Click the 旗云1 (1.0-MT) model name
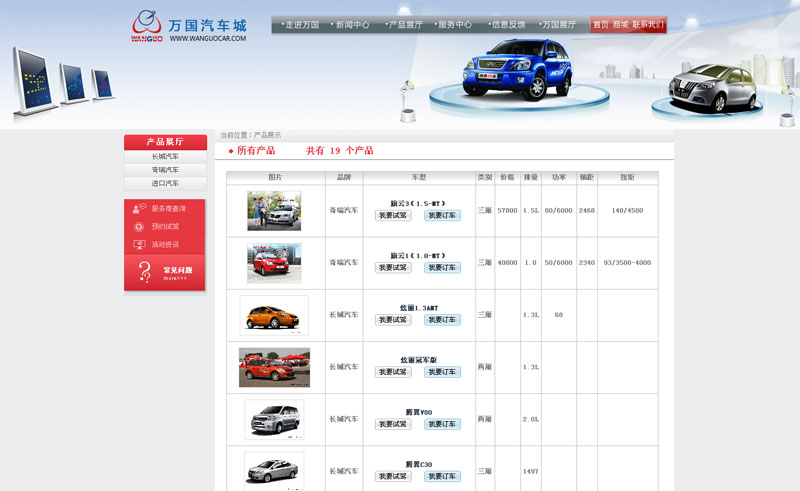Viewport: 800px width, 491px height. [x=418, y=256]
